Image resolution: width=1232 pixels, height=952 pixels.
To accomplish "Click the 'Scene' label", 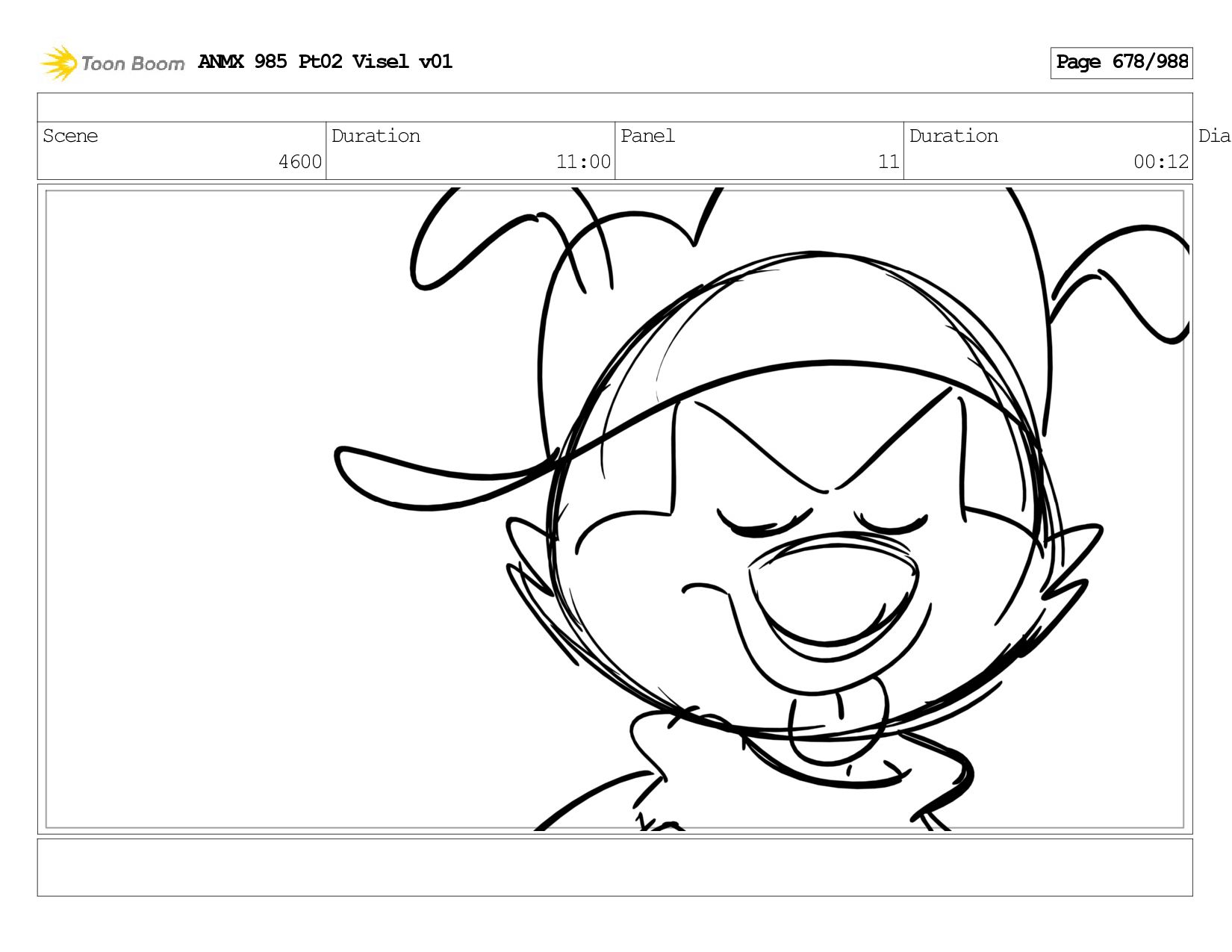I will pyautogui.click(x=70, y=136).
